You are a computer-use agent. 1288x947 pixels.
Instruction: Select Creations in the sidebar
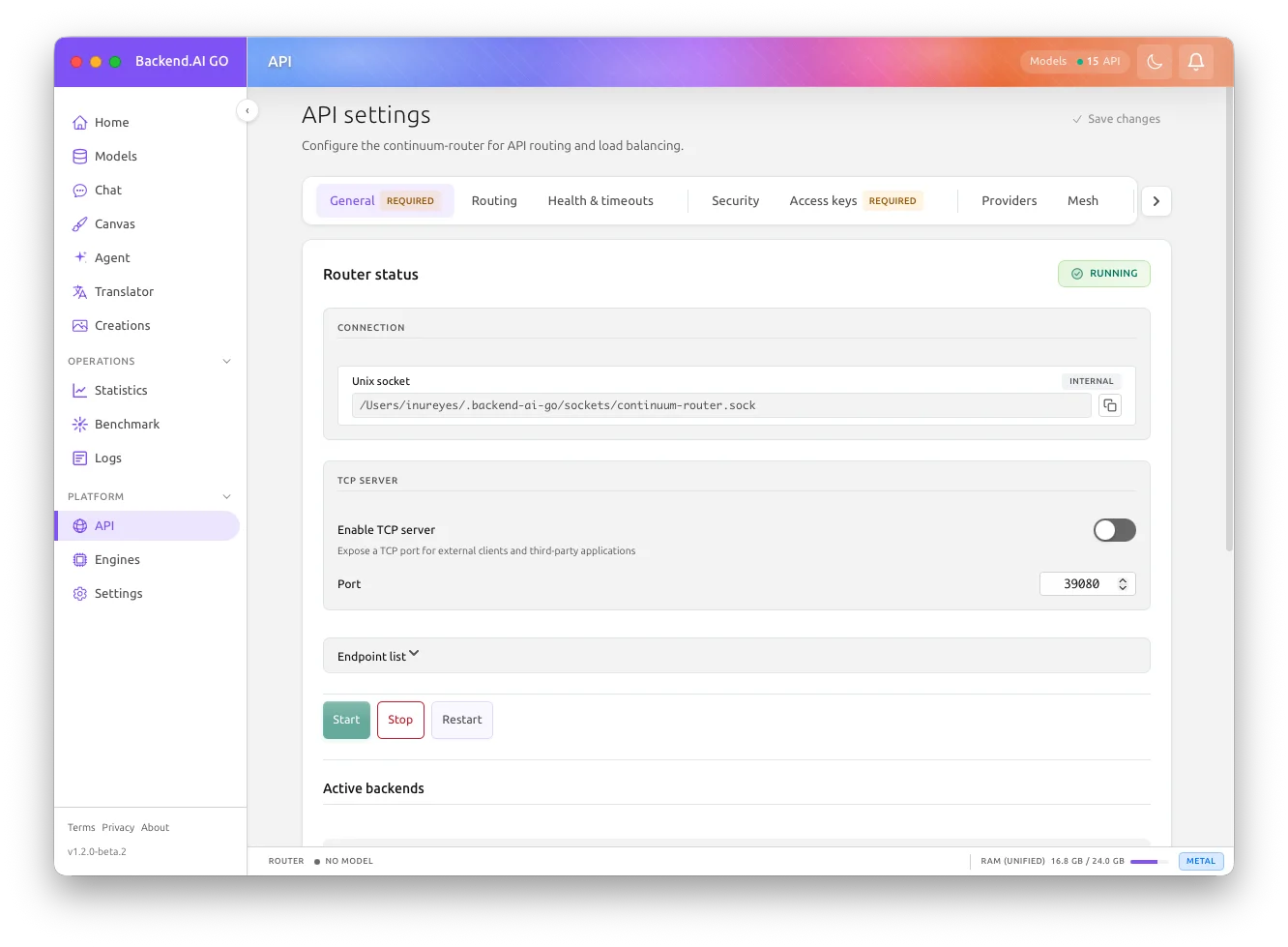click(122, 325)
